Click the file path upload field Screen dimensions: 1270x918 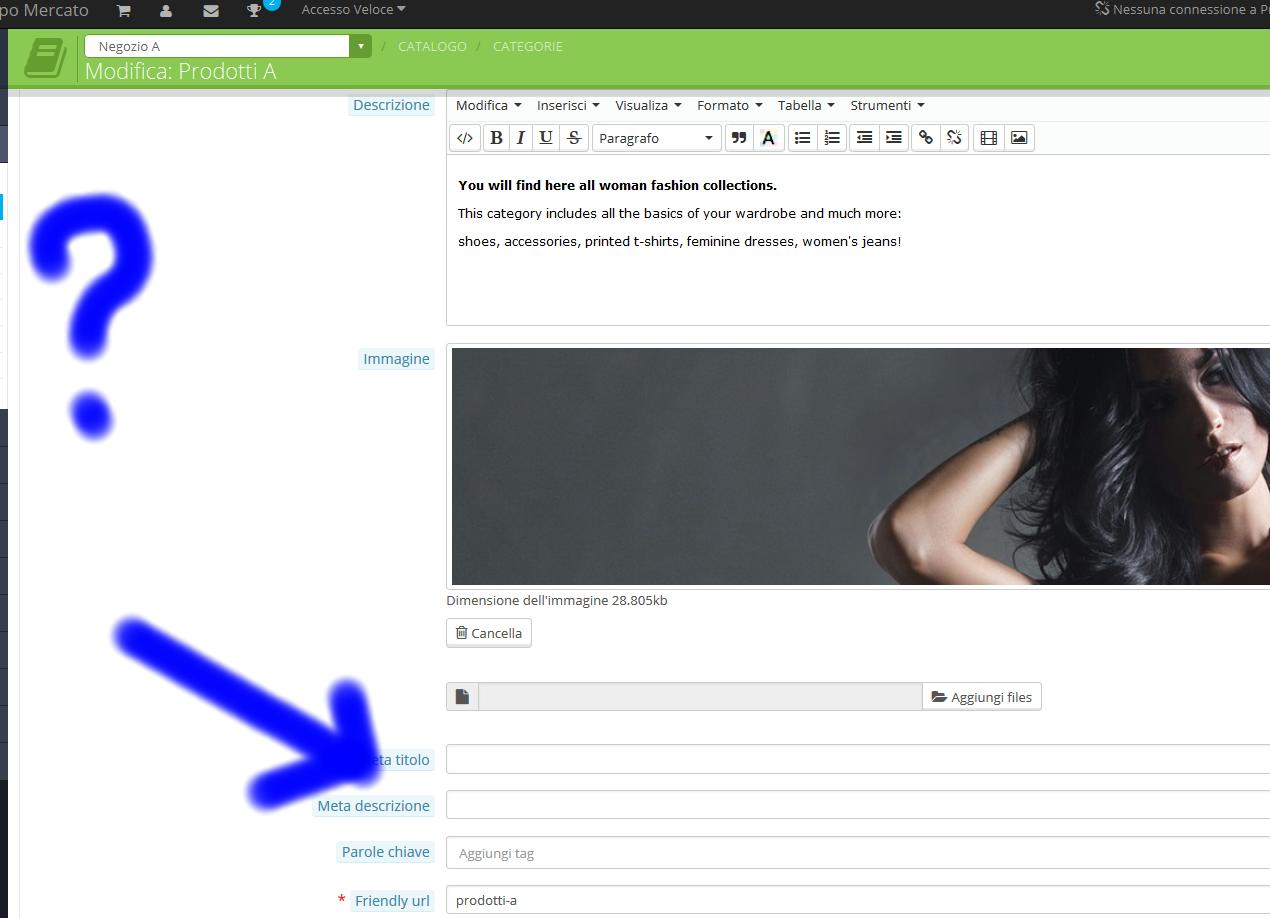[700, 697]
